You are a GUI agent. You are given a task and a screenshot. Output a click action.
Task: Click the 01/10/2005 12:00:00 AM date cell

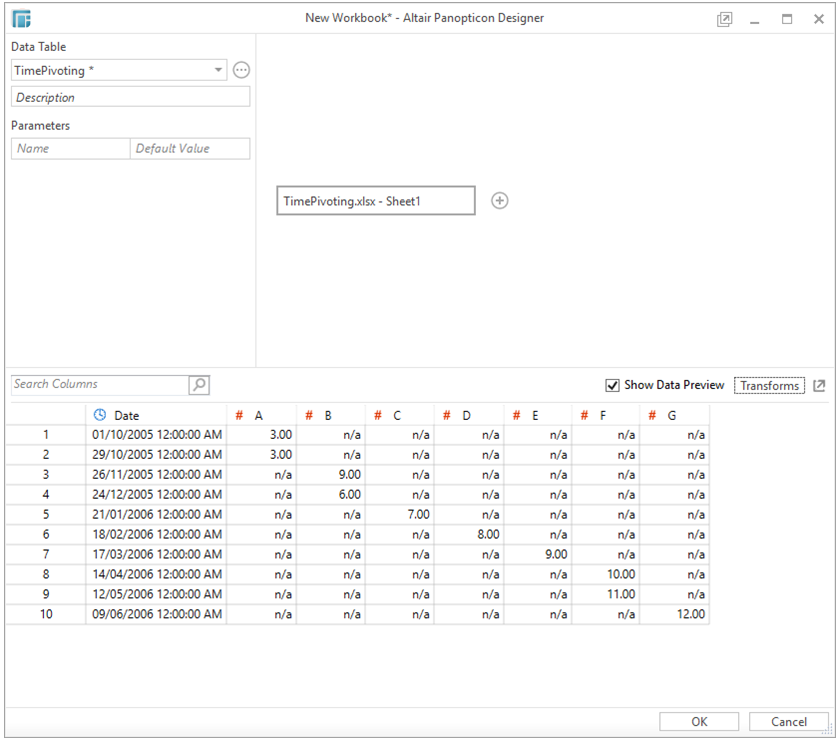coord(156,435)
